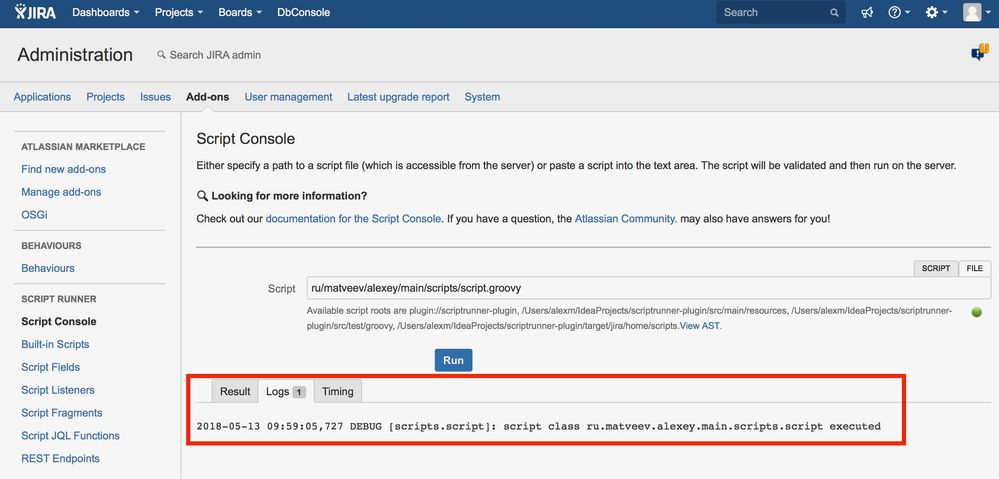Go to User management tab

(289, 97)
